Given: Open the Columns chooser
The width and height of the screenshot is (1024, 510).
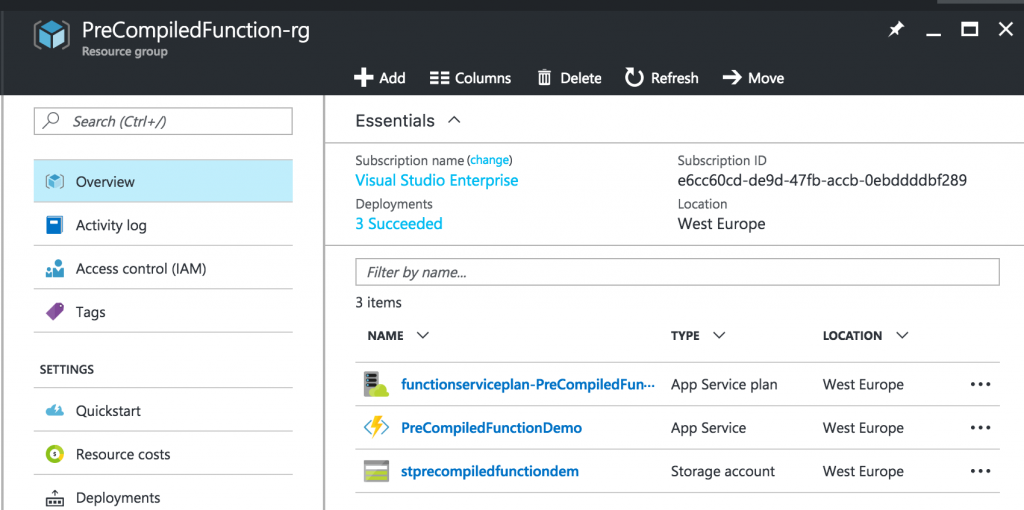Looking at the screenshot, I should point(470,78).
